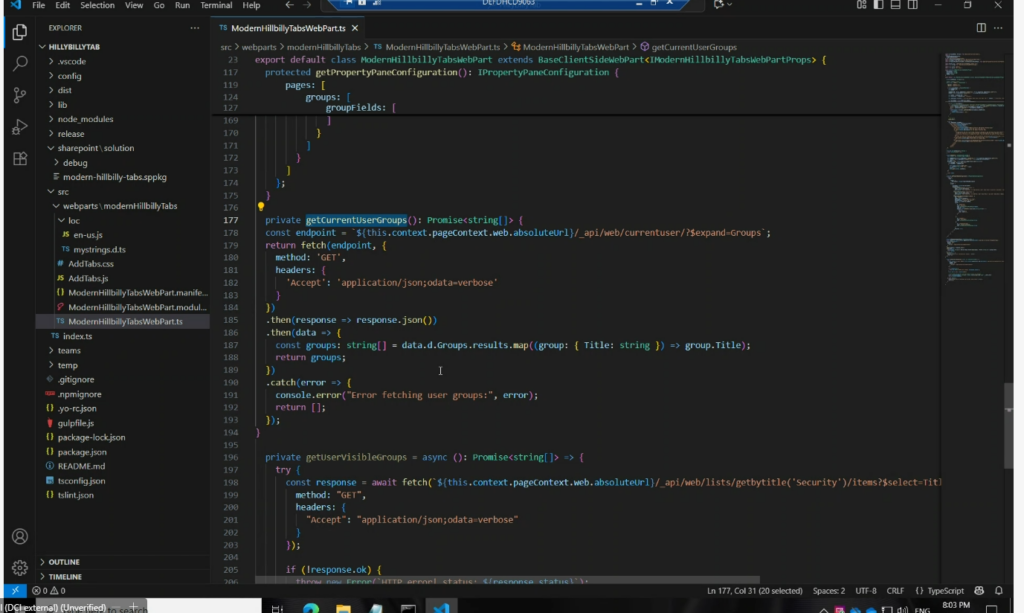
Task: Show errors and warnings in status bar
Action: click(49, 590)
